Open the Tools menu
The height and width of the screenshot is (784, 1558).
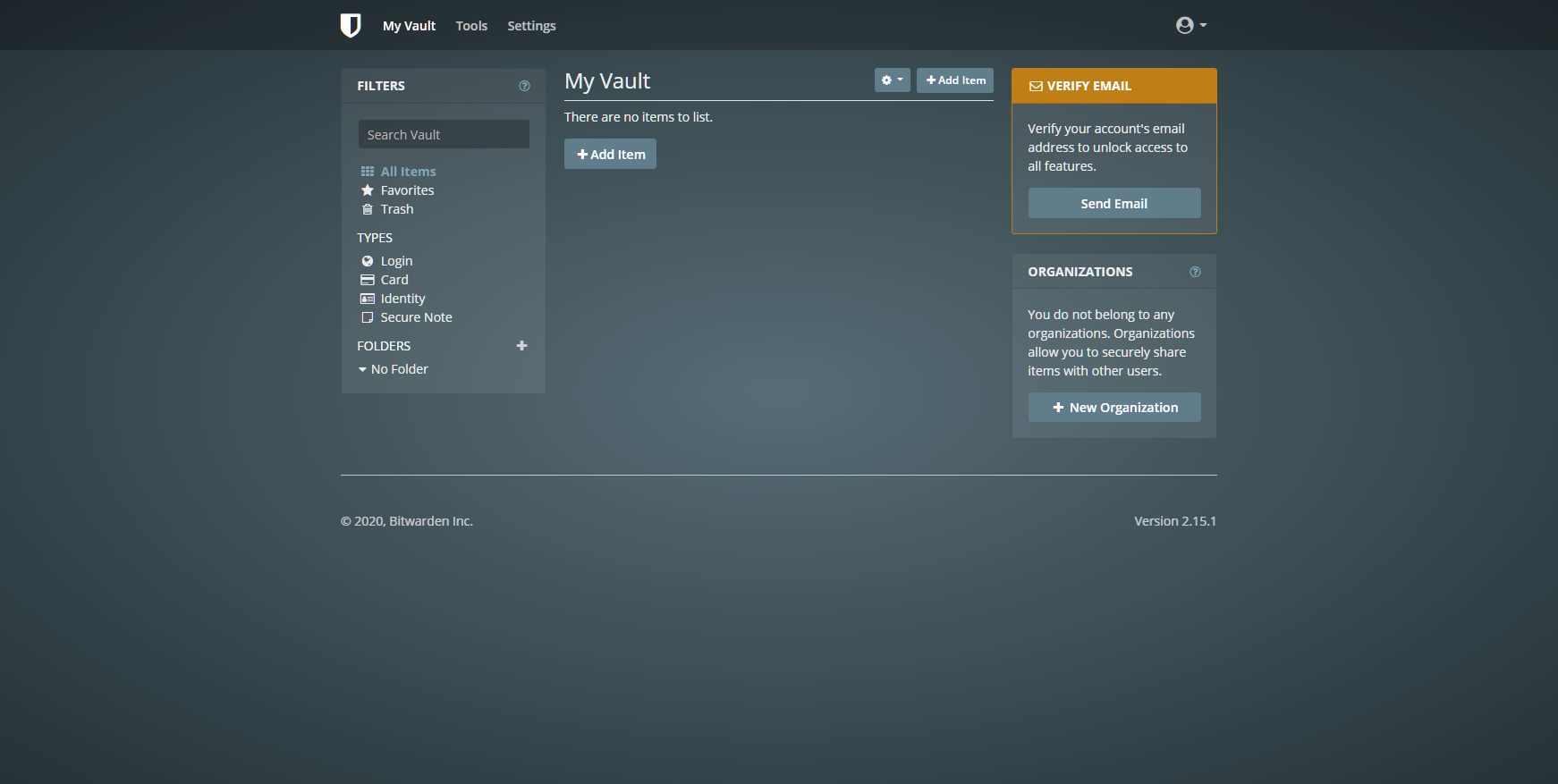pyautogui.click(x=471, y=26)
